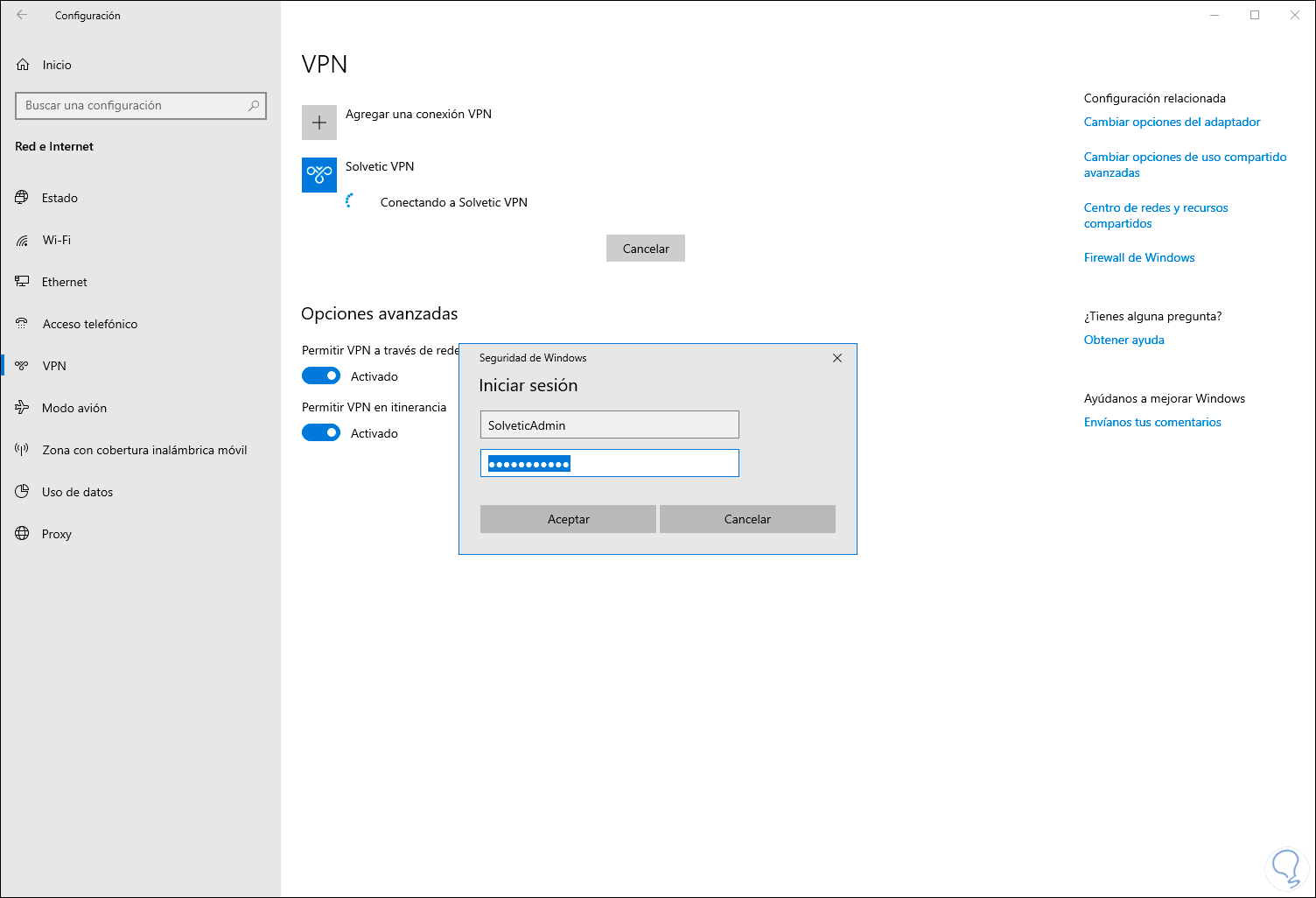Click the Uso de datos chart icon
Screen dimensions: 1316x898
click(22, 492)
